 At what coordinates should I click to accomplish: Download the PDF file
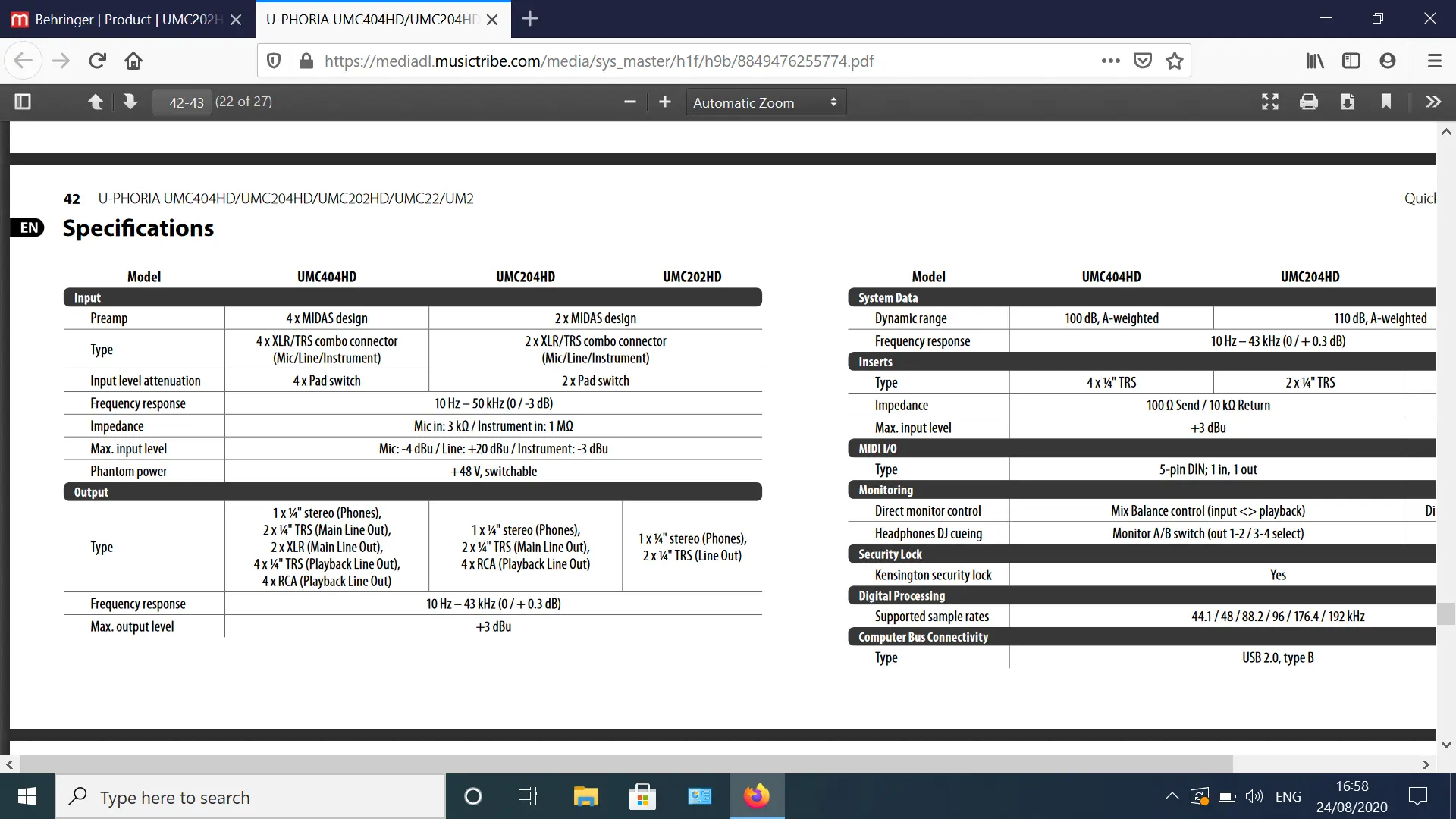click(1348, 102)
